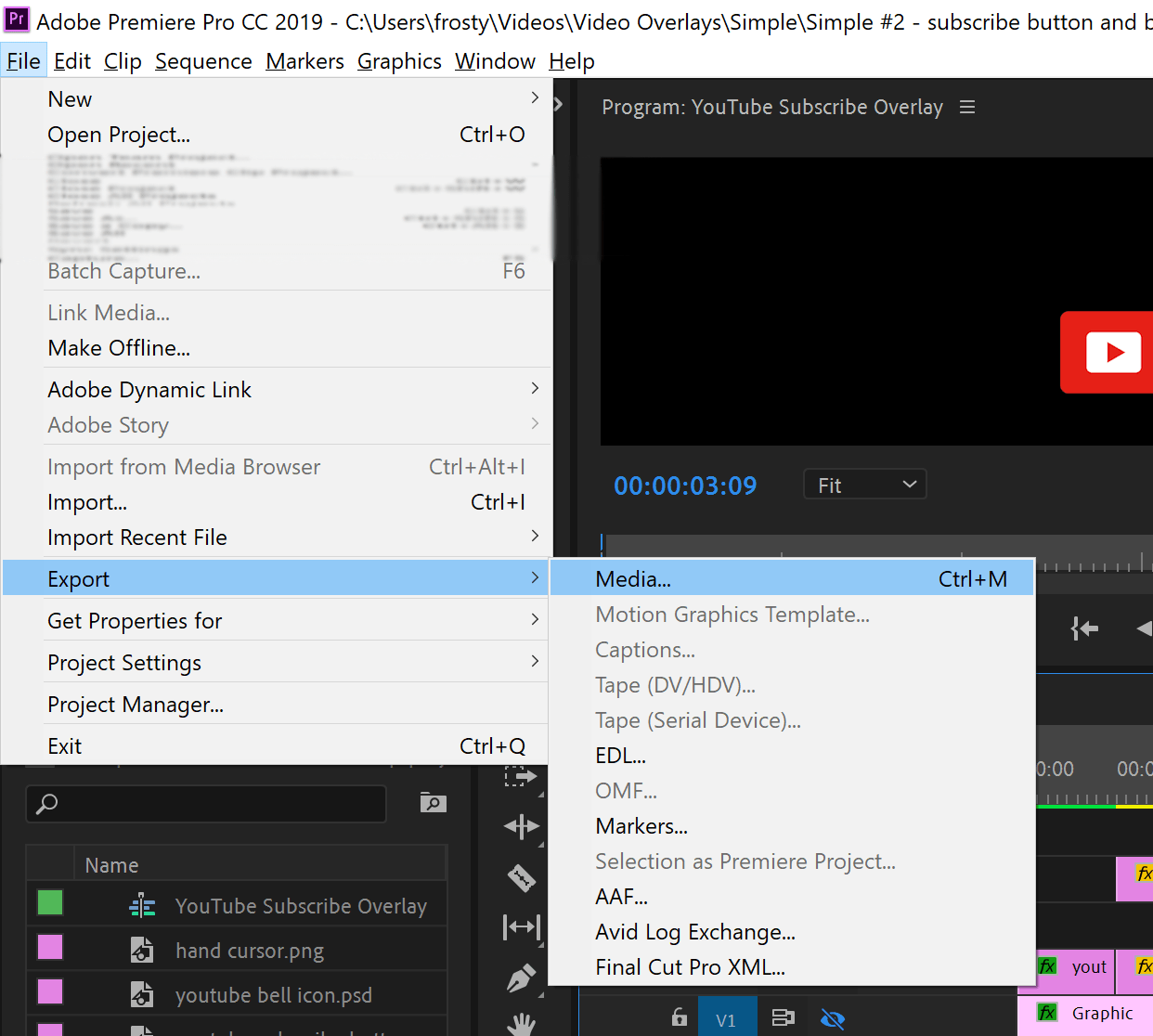Expand the Adobe Dynamic Link submenu

(149, 389)
